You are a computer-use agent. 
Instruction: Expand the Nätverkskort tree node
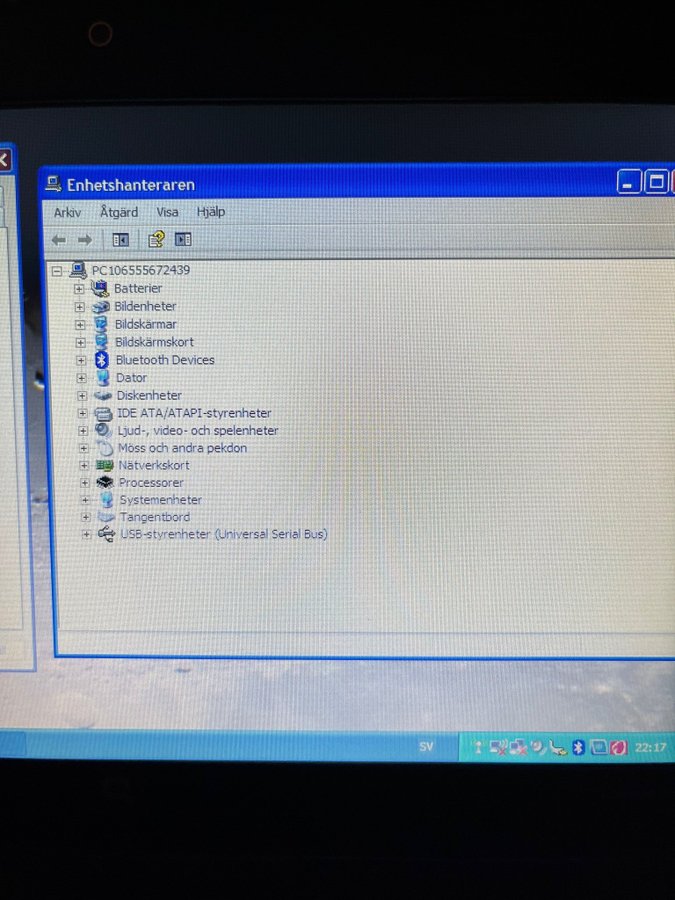coord(84,465)
